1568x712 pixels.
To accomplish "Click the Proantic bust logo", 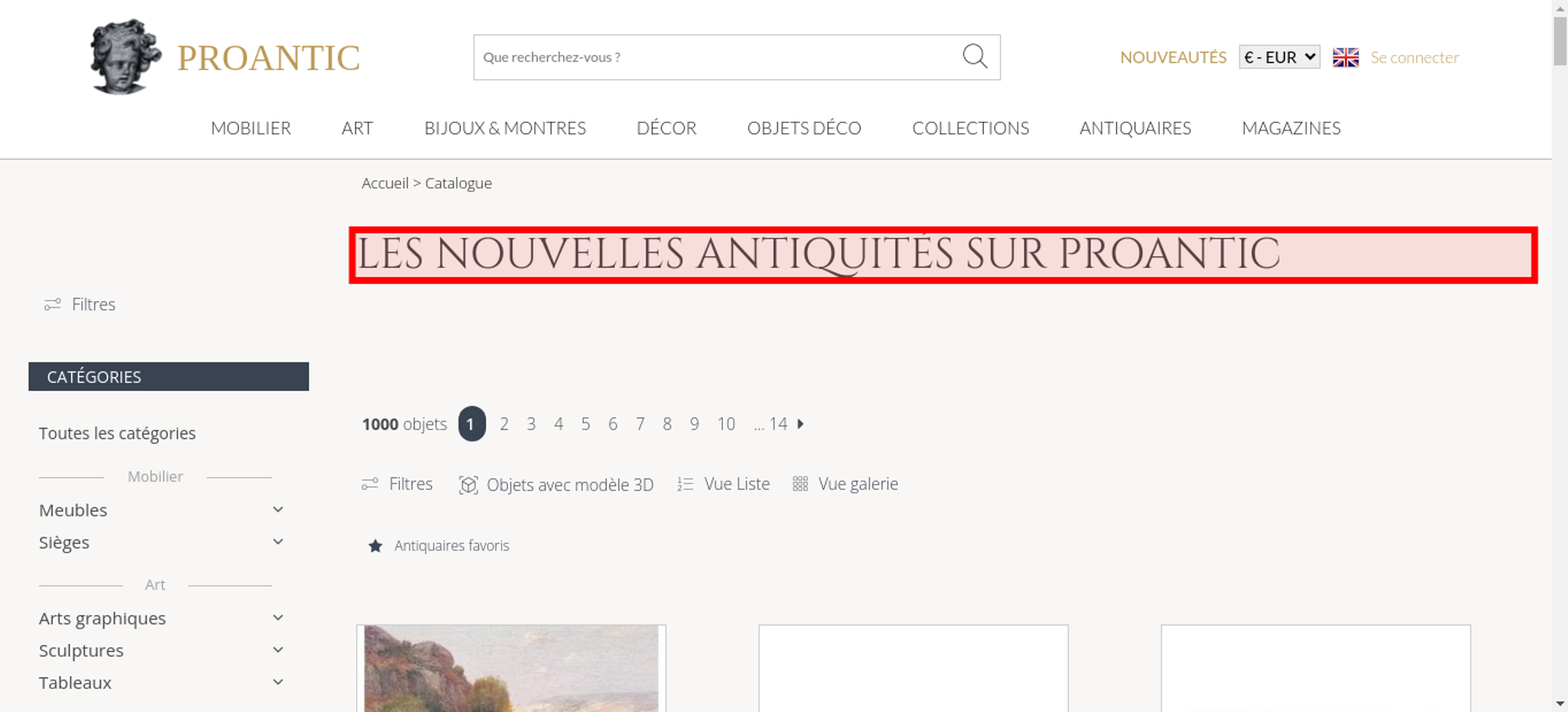I will pos(125,56).
